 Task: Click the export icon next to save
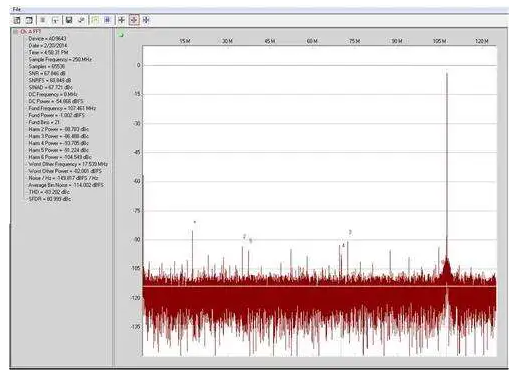[81, 20]
